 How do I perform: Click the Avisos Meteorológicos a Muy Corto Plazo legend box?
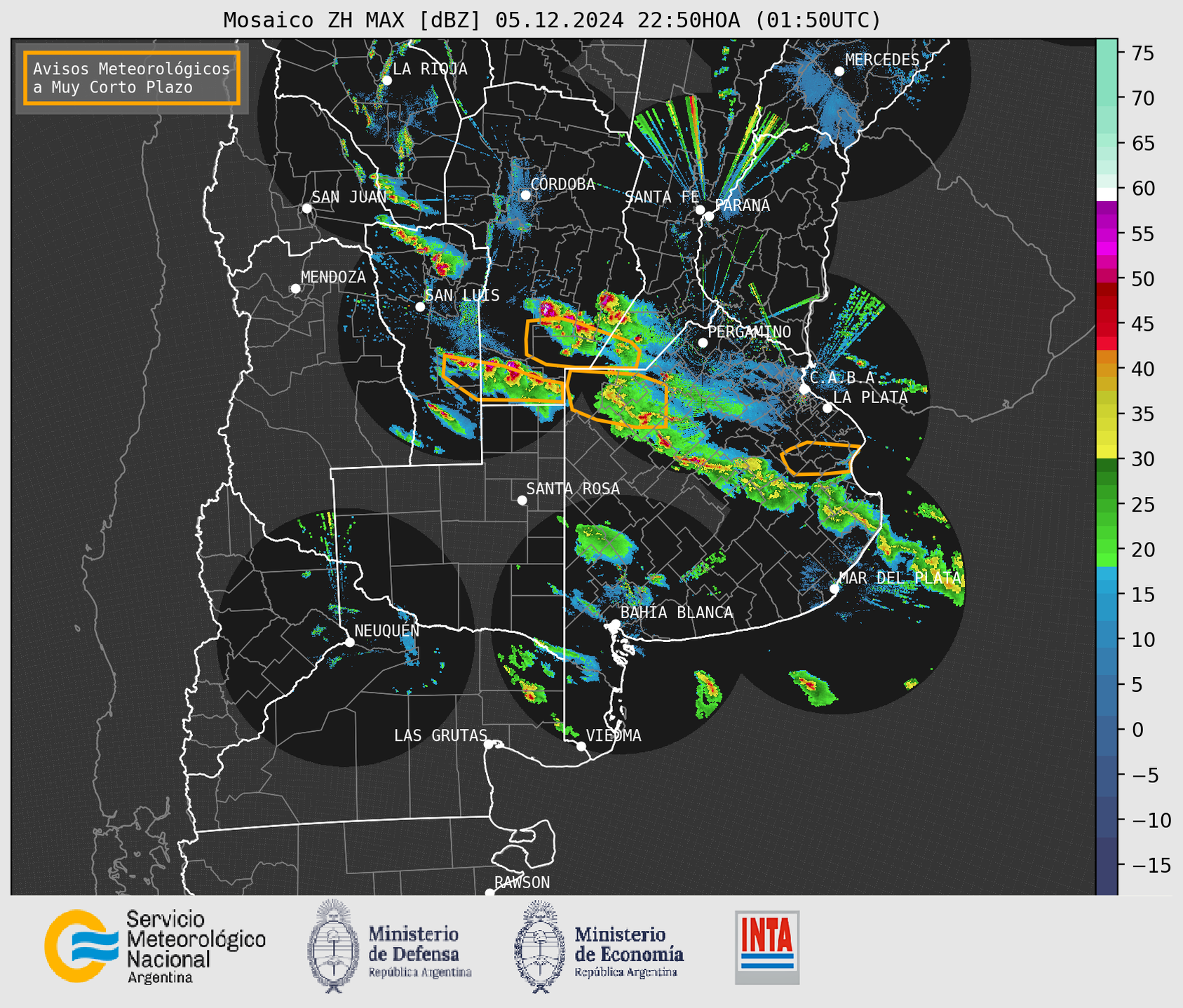[132, 78]
